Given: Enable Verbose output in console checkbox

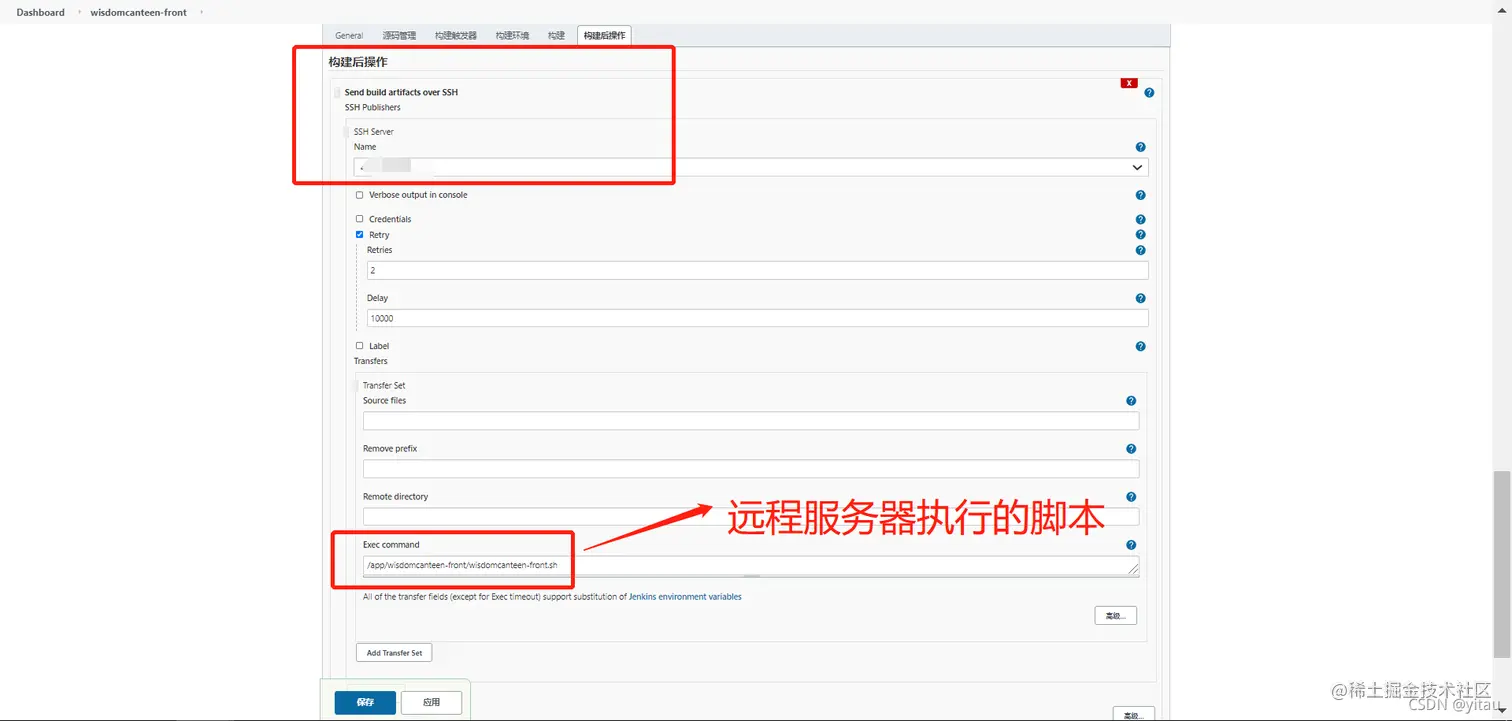Looking at the screenshot, I should point(360,195).
